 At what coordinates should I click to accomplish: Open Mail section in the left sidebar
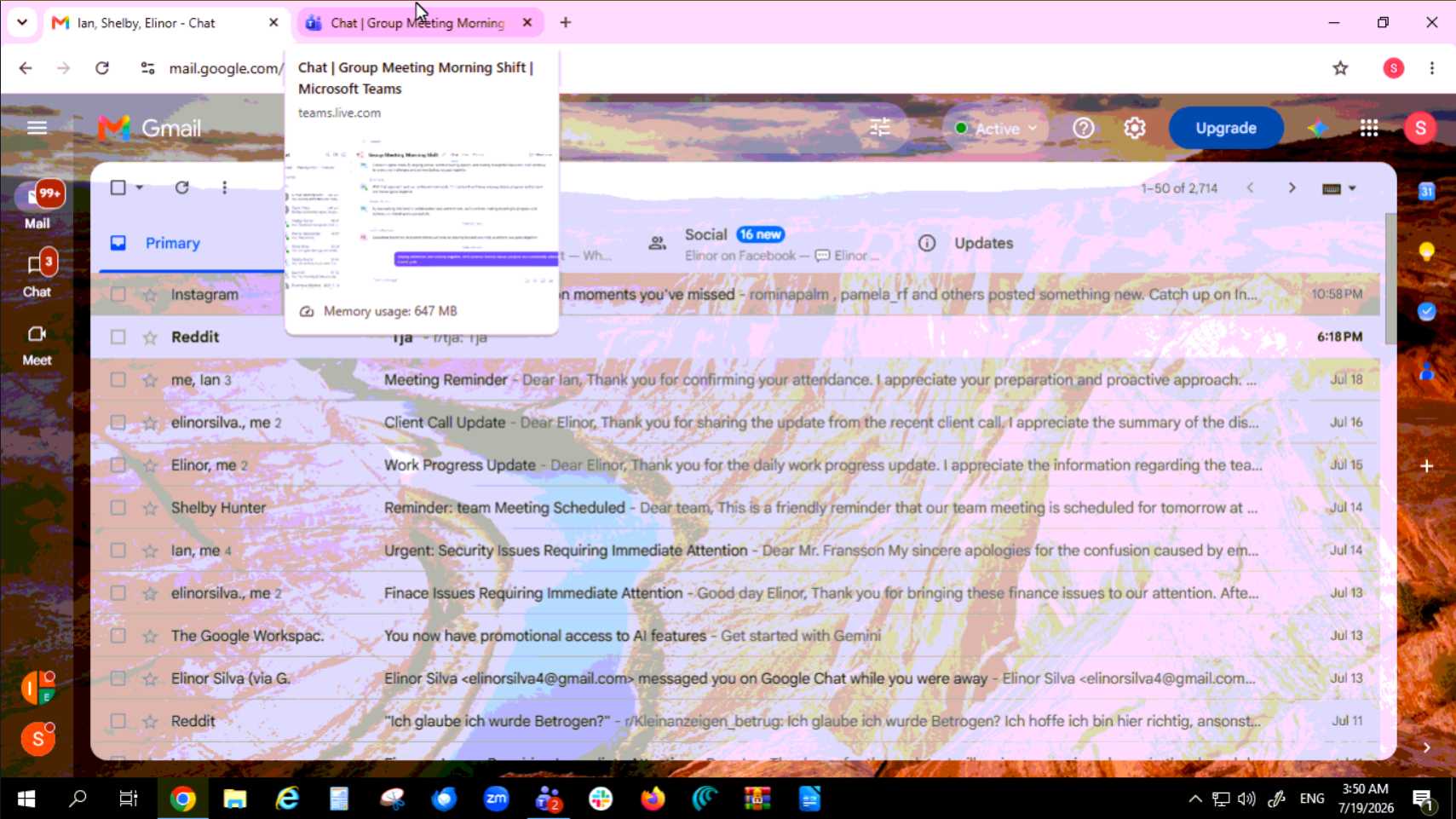pyautogui.click(x=37, y=205)
